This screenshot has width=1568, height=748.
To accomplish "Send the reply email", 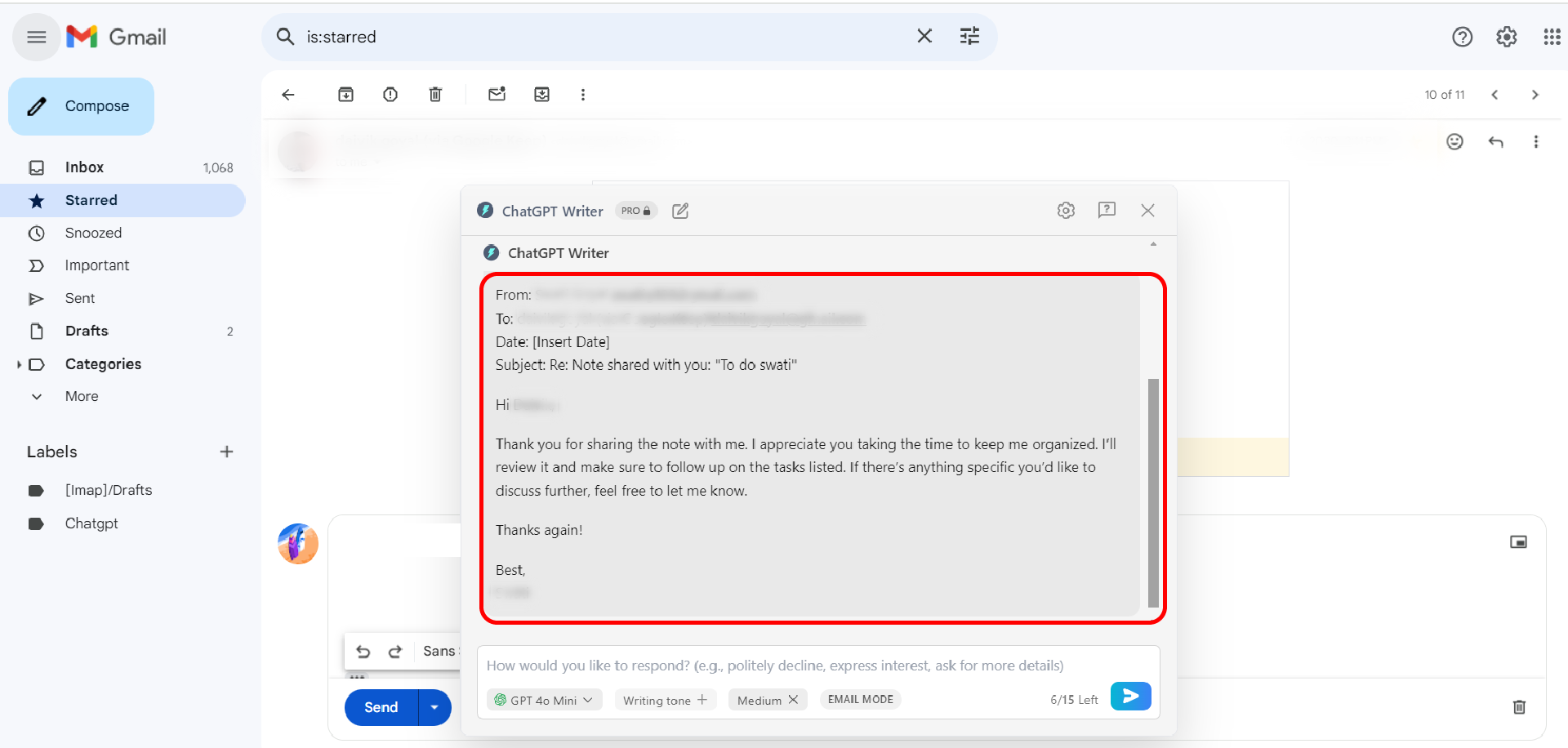I will coord(381,707).
